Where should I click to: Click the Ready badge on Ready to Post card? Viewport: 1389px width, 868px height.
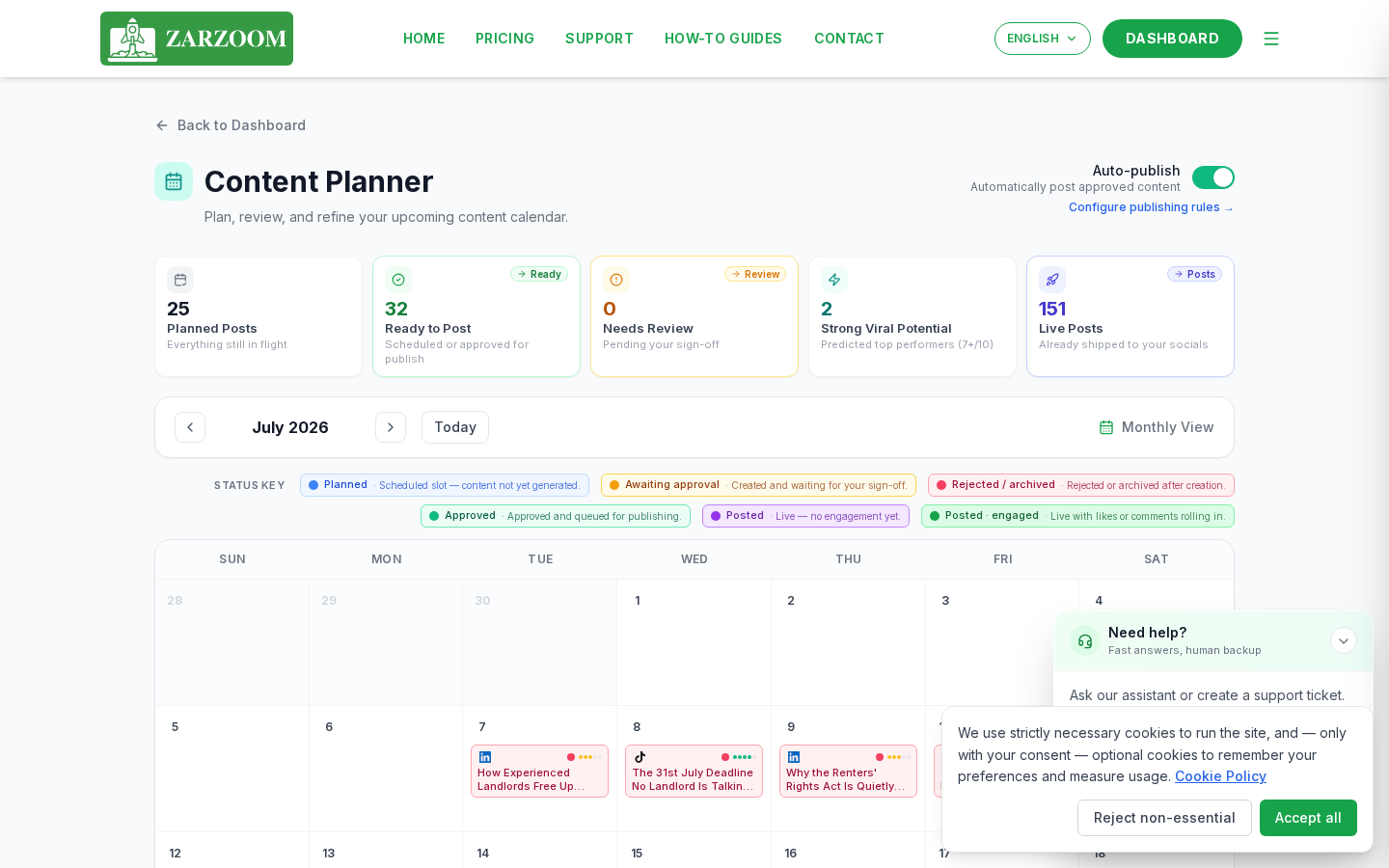click(x=539, y=274)
